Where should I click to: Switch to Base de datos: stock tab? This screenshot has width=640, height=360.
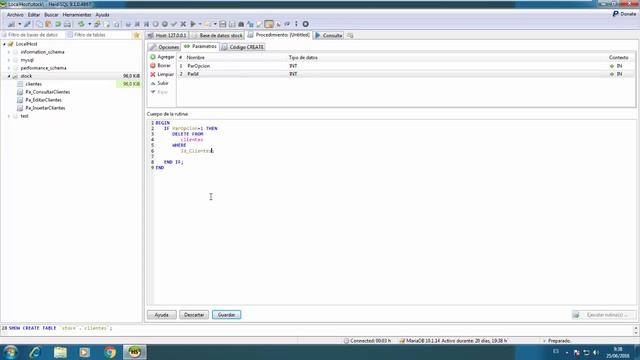[217, 36]
